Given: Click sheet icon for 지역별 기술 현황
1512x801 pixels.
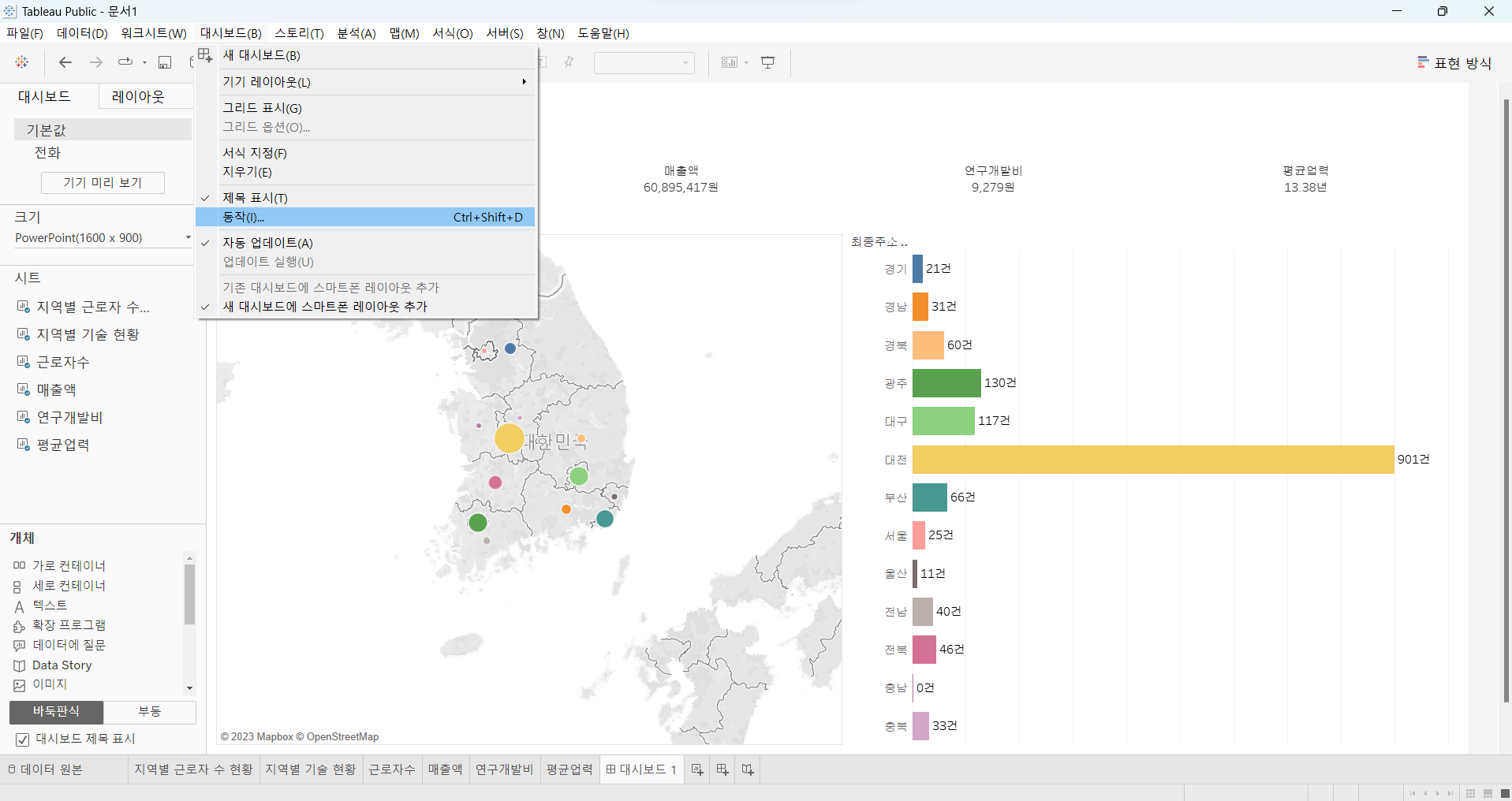Looking at the screenshot, I should [24, 334].
